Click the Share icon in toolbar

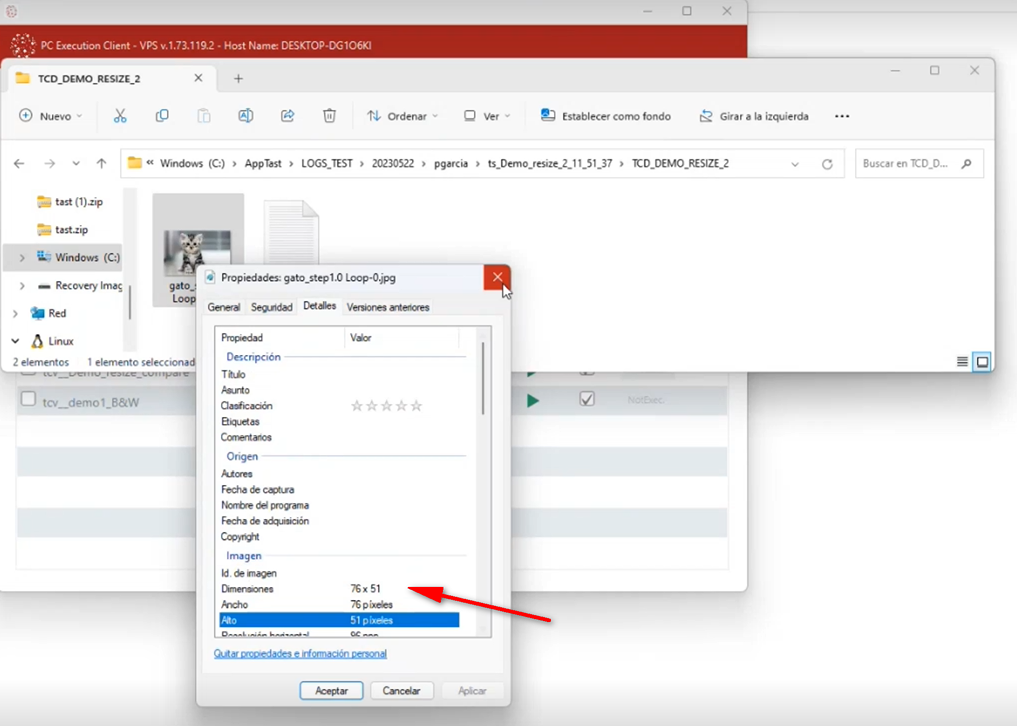pos(287,116)
